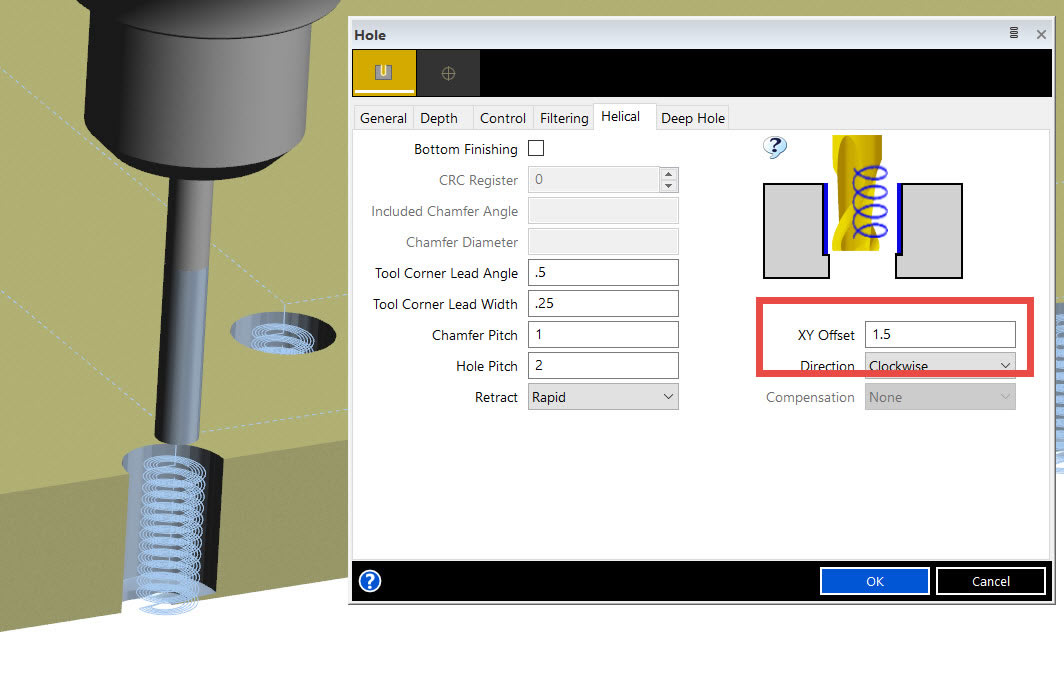Open the crosshair locations page icon

448,73
